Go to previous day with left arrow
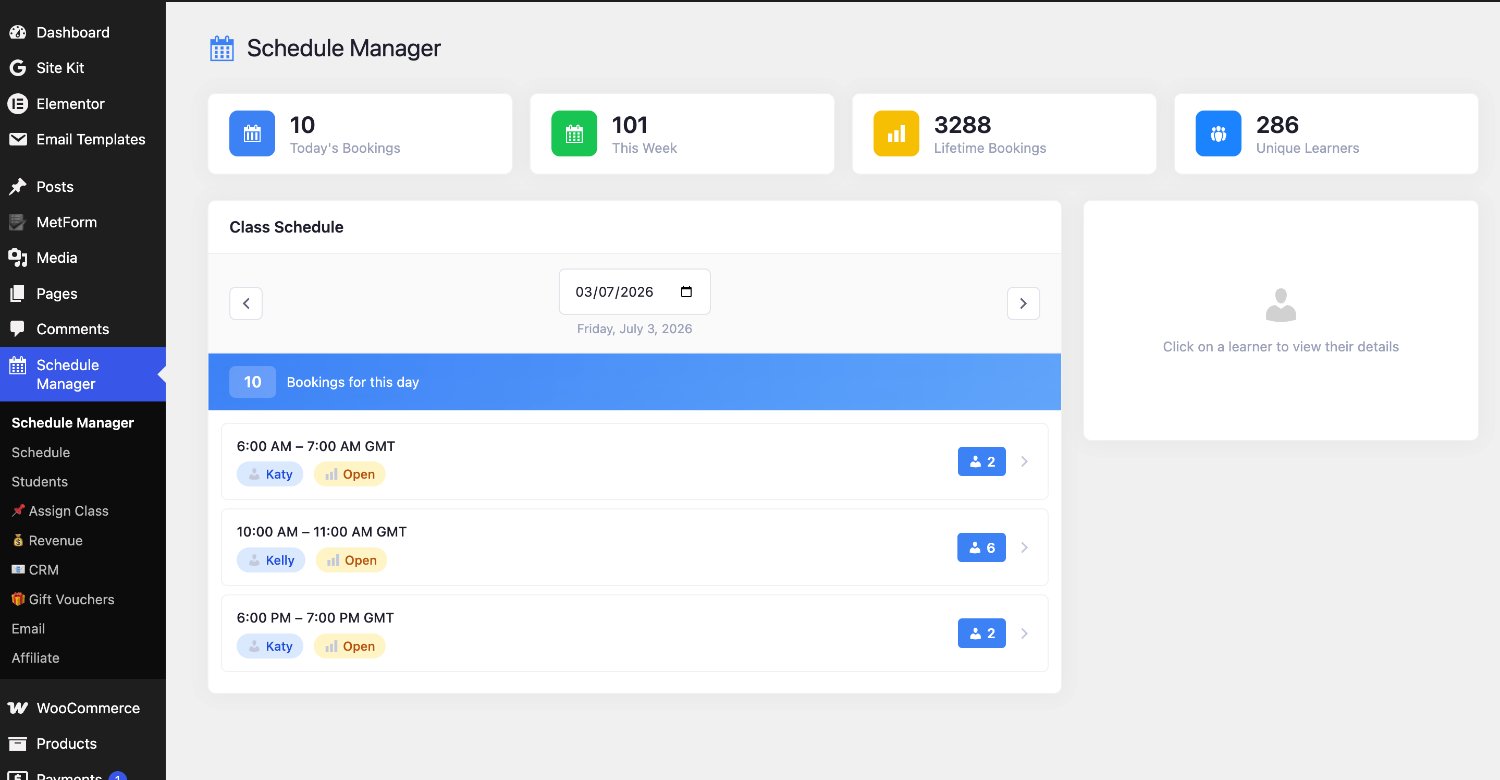 pos(246,303)
